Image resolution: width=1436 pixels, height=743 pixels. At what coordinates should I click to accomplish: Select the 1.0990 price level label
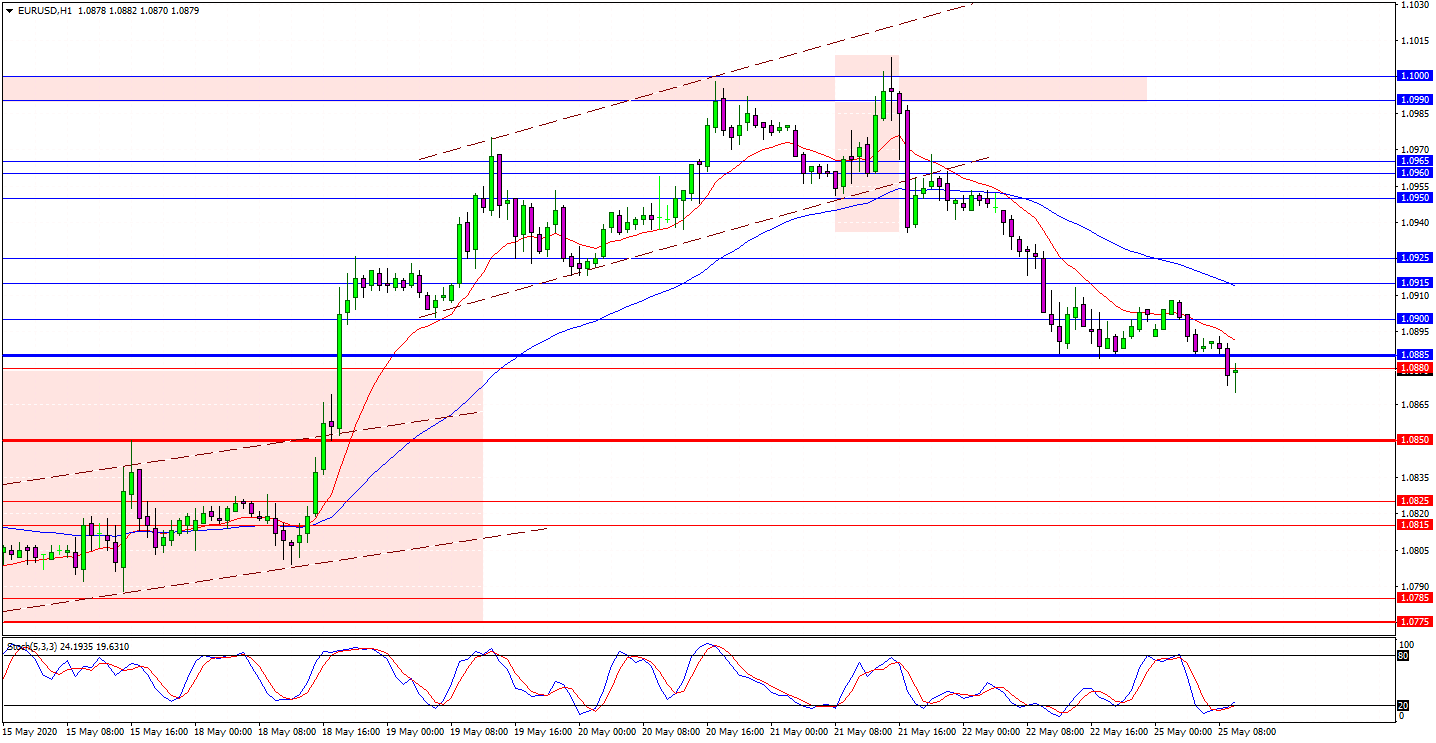pos(1414,100)
